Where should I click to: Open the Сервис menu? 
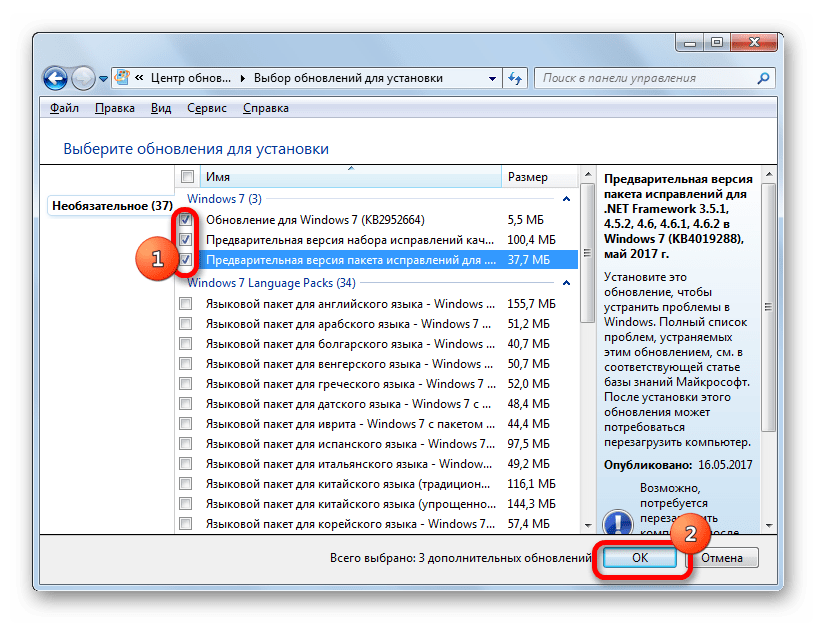pyautogui.click(x=206, y=108)
